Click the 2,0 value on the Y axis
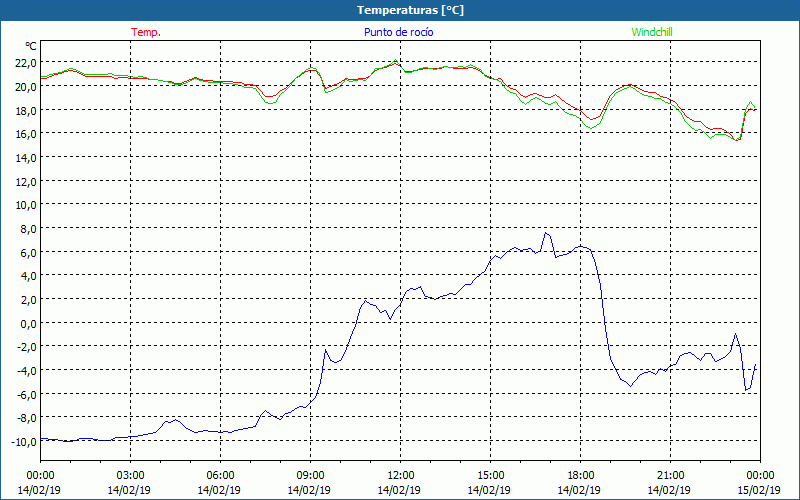The height and width of the screenshot is (500, 800). (x=29, y=299)
